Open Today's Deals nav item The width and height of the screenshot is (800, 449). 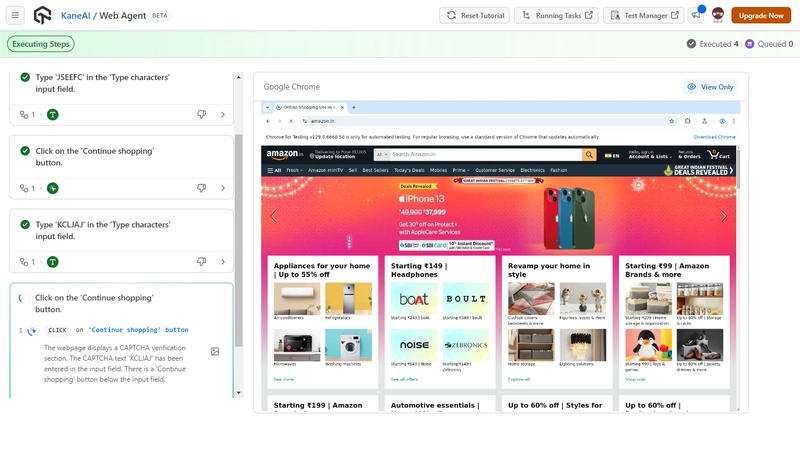coord(409,170)
